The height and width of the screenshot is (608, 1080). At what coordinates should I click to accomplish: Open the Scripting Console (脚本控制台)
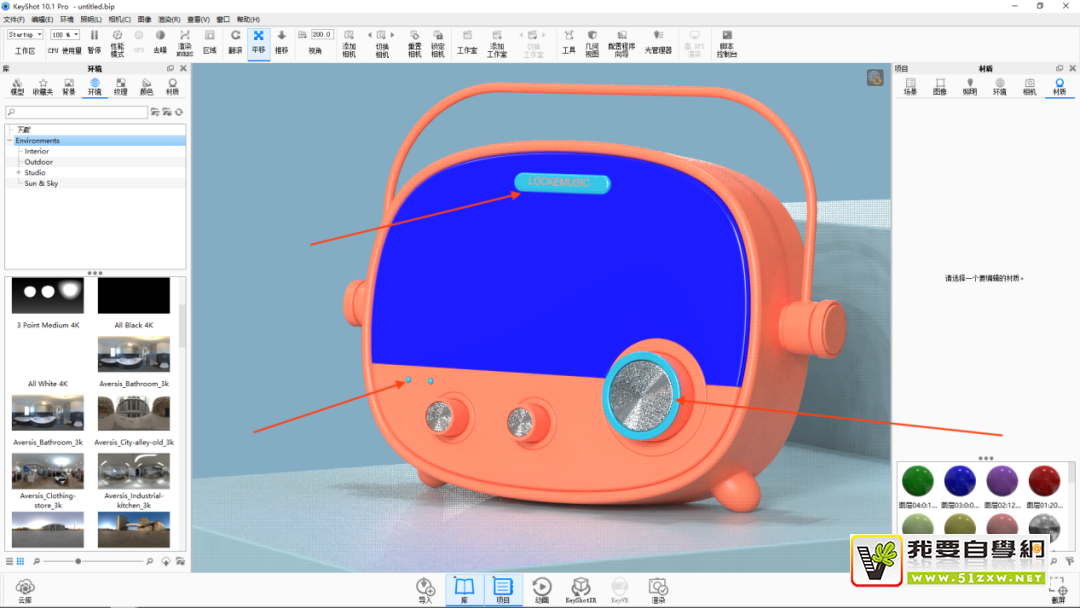pyautogui.click(x=727, y=40)
